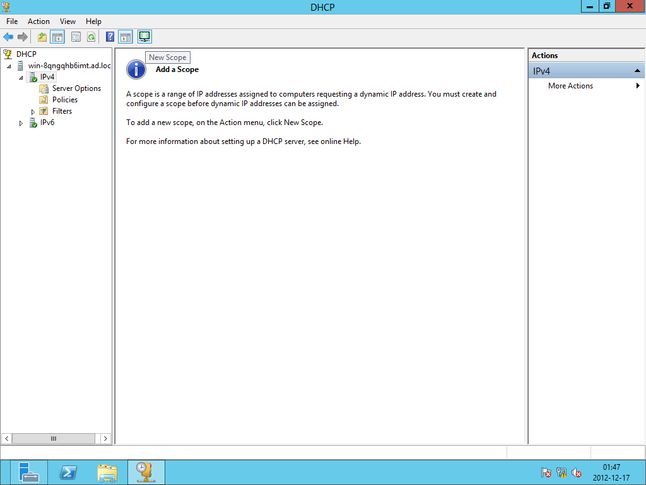This screenshot has width=646, height=485.
Task: Open the Action menu
Action: tap(39, 21)
